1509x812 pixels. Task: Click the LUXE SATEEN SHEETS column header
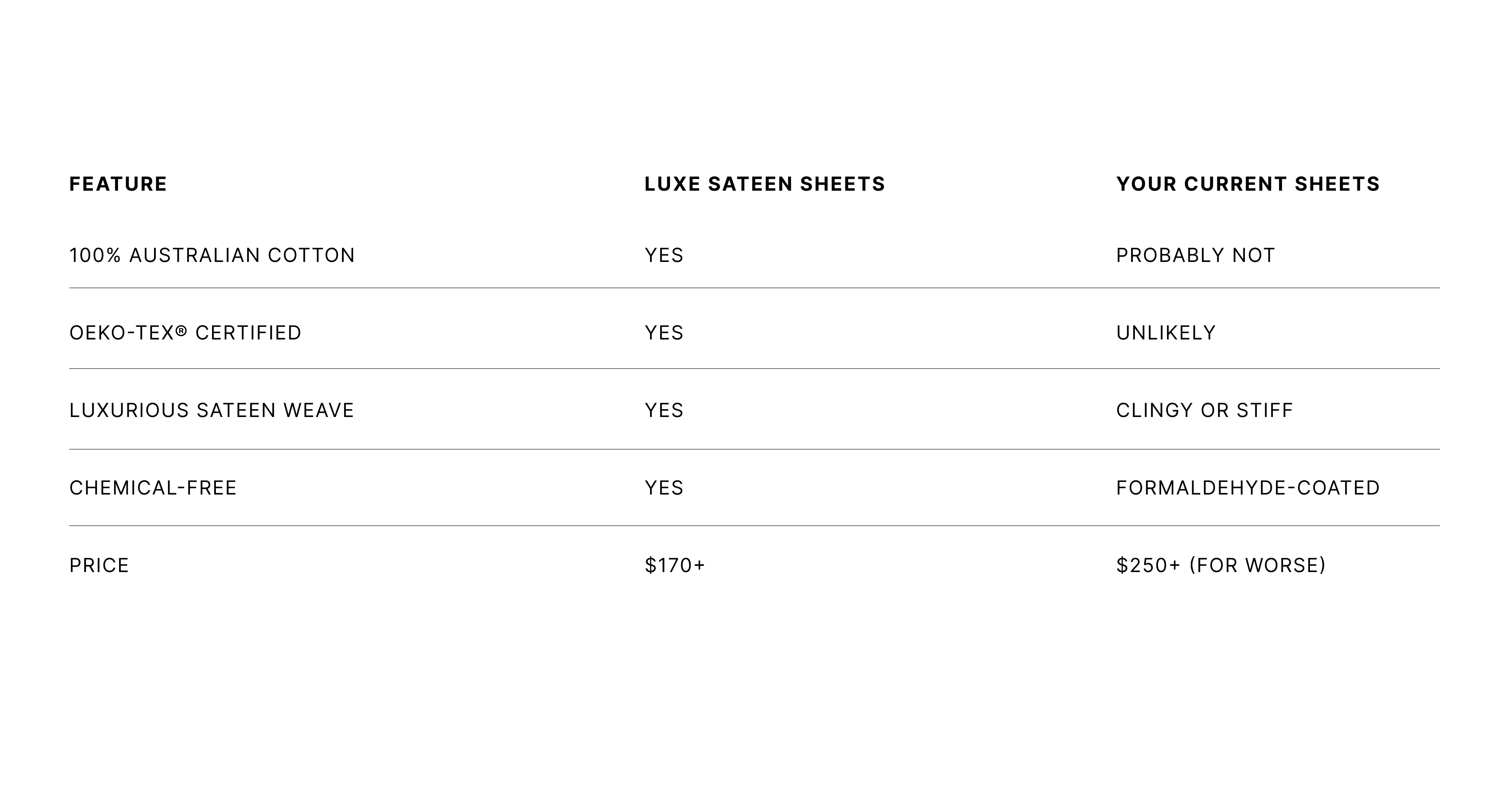click(x=765, y=184)
